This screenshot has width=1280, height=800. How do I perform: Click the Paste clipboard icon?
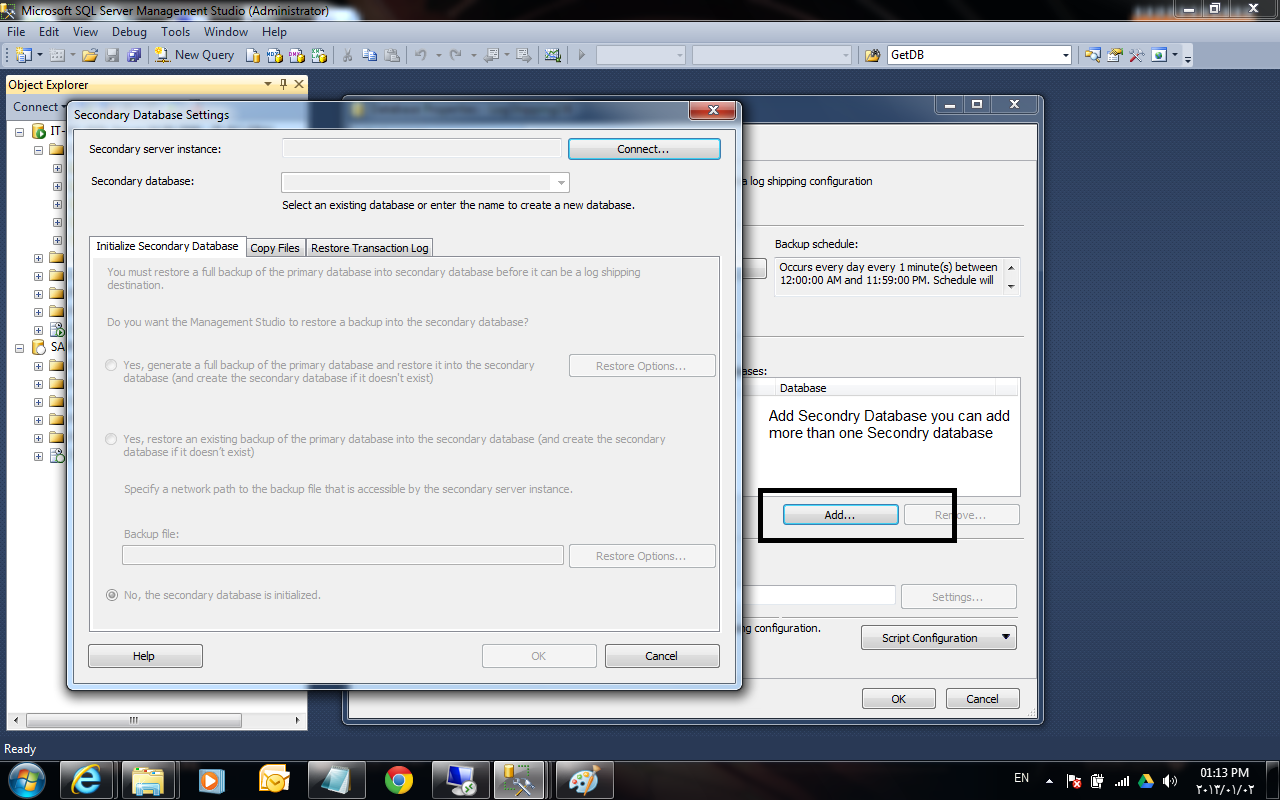click(393, 55)
